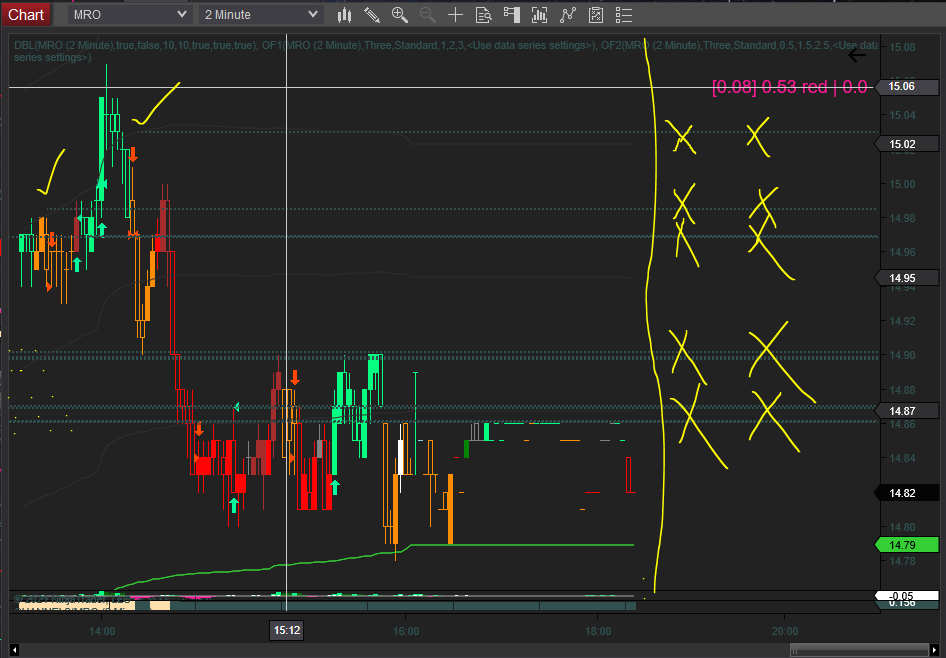
Task: Click the 20:00 time axis label
Action: [784, 631]
